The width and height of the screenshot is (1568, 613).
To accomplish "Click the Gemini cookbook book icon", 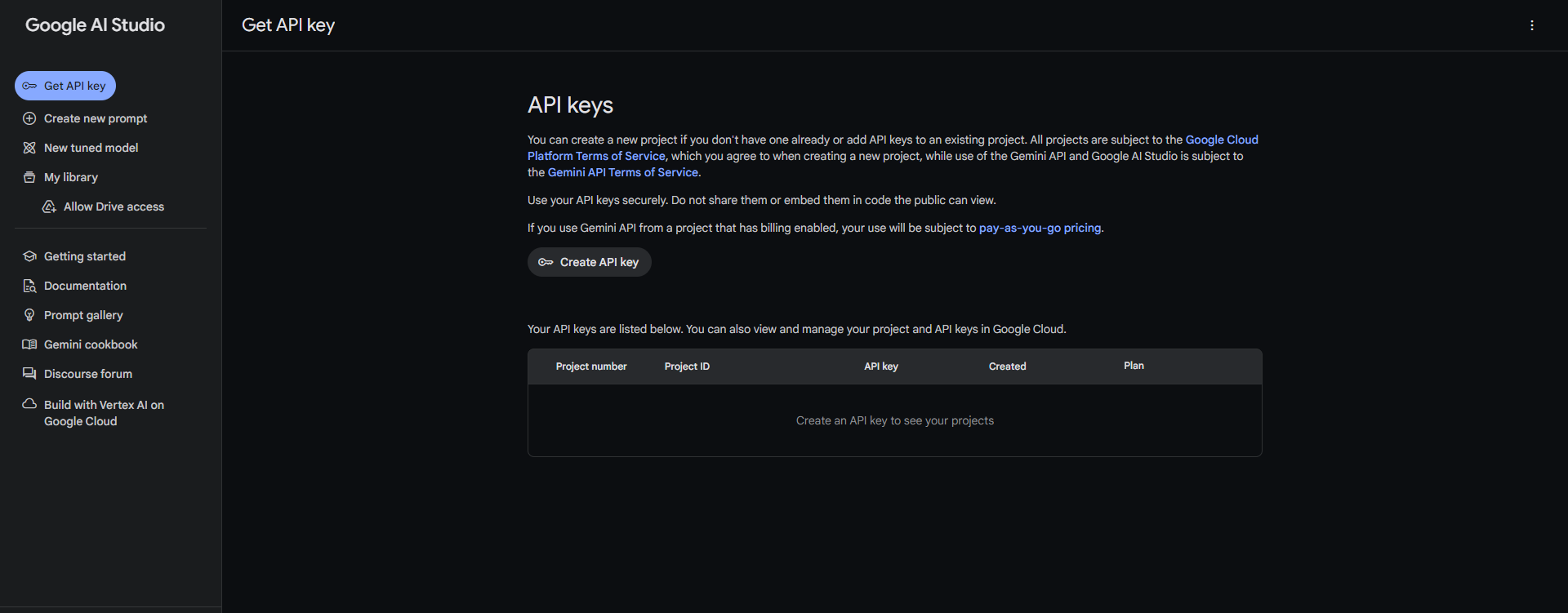I will (x=29, y=344).
